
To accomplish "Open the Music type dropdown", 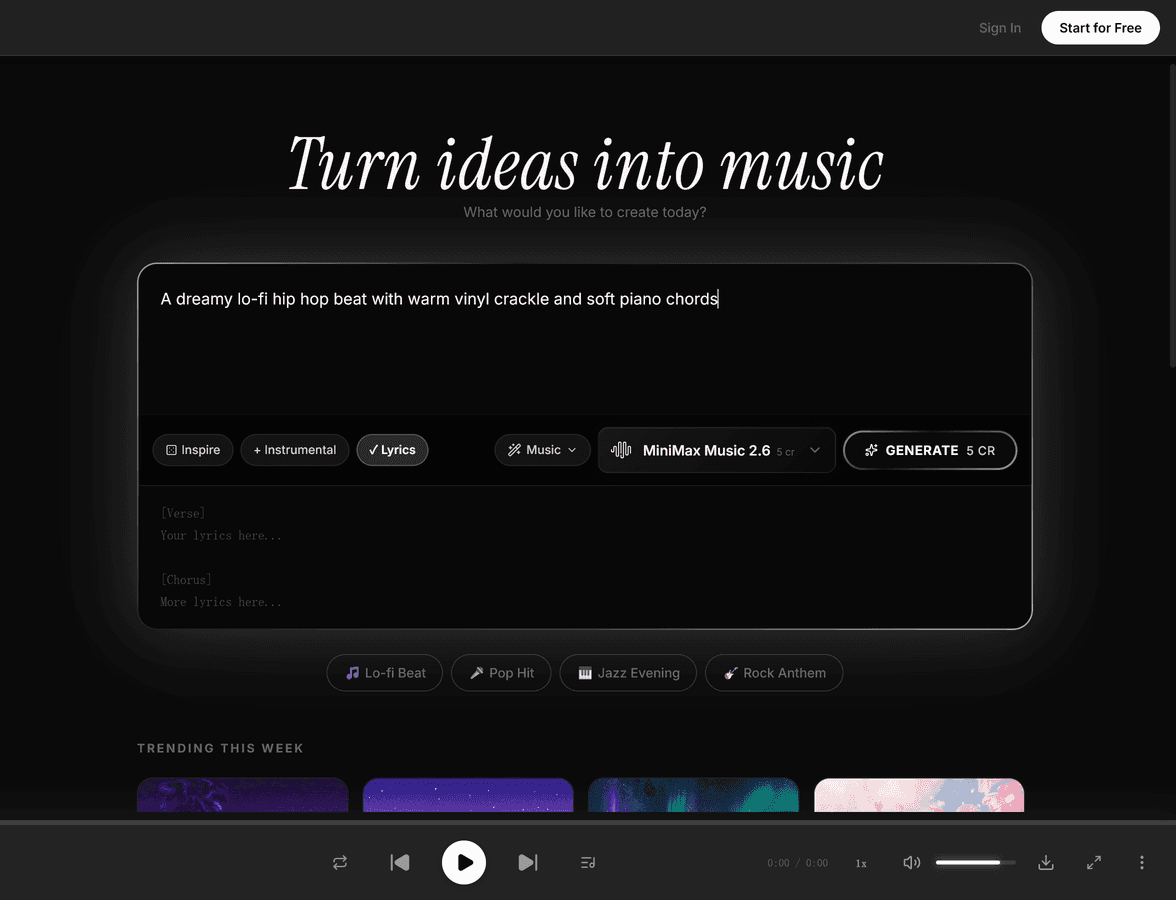I will tap(542, 450).
